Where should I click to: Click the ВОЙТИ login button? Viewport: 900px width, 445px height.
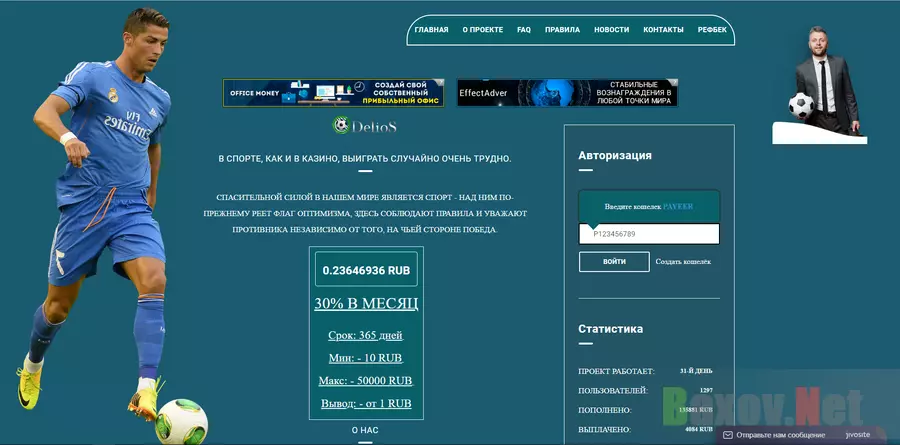614,262
